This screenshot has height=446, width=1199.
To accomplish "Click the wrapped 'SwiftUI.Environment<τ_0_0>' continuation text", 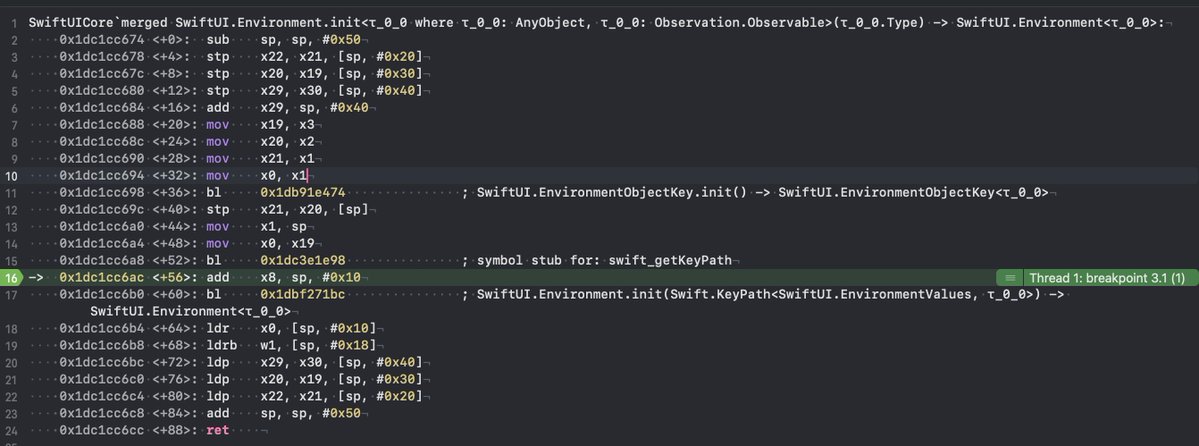I will pos(190,311).
